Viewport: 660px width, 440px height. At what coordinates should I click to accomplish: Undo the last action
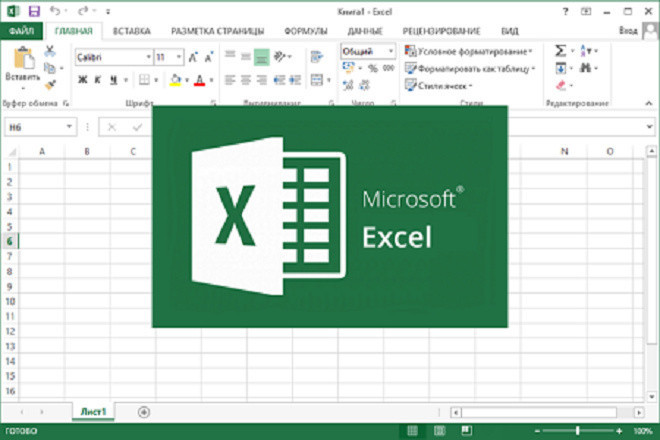click(55, 11)
